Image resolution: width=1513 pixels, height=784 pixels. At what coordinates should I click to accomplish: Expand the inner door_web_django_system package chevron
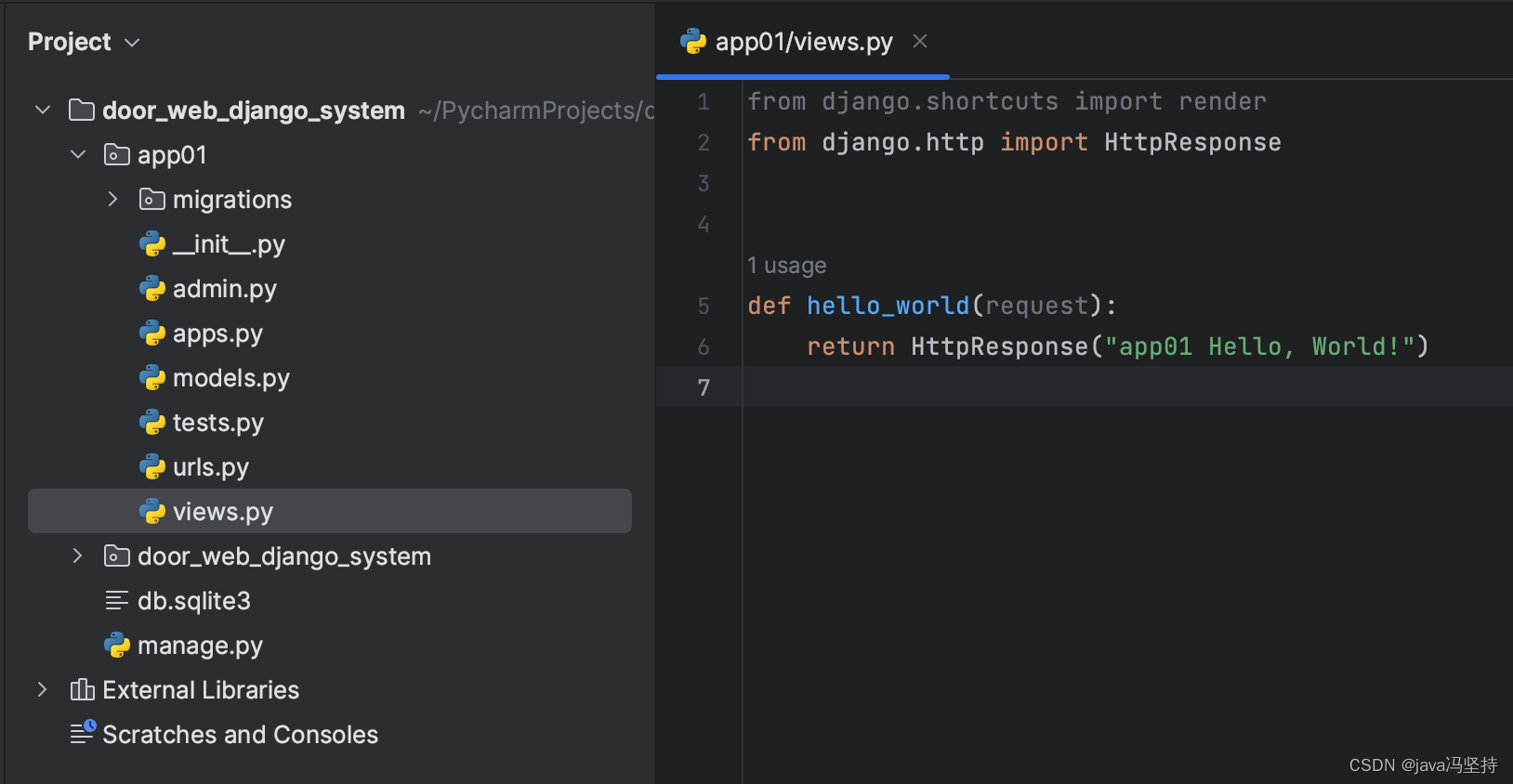coord(78,556)
